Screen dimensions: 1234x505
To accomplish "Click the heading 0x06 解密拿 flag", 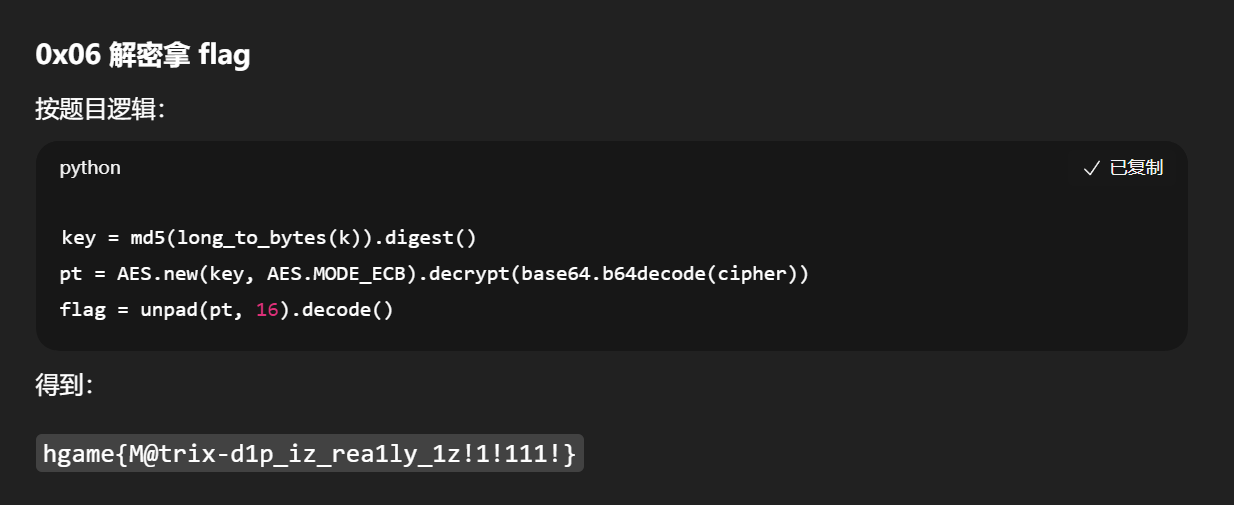I will tap(143, 55).
